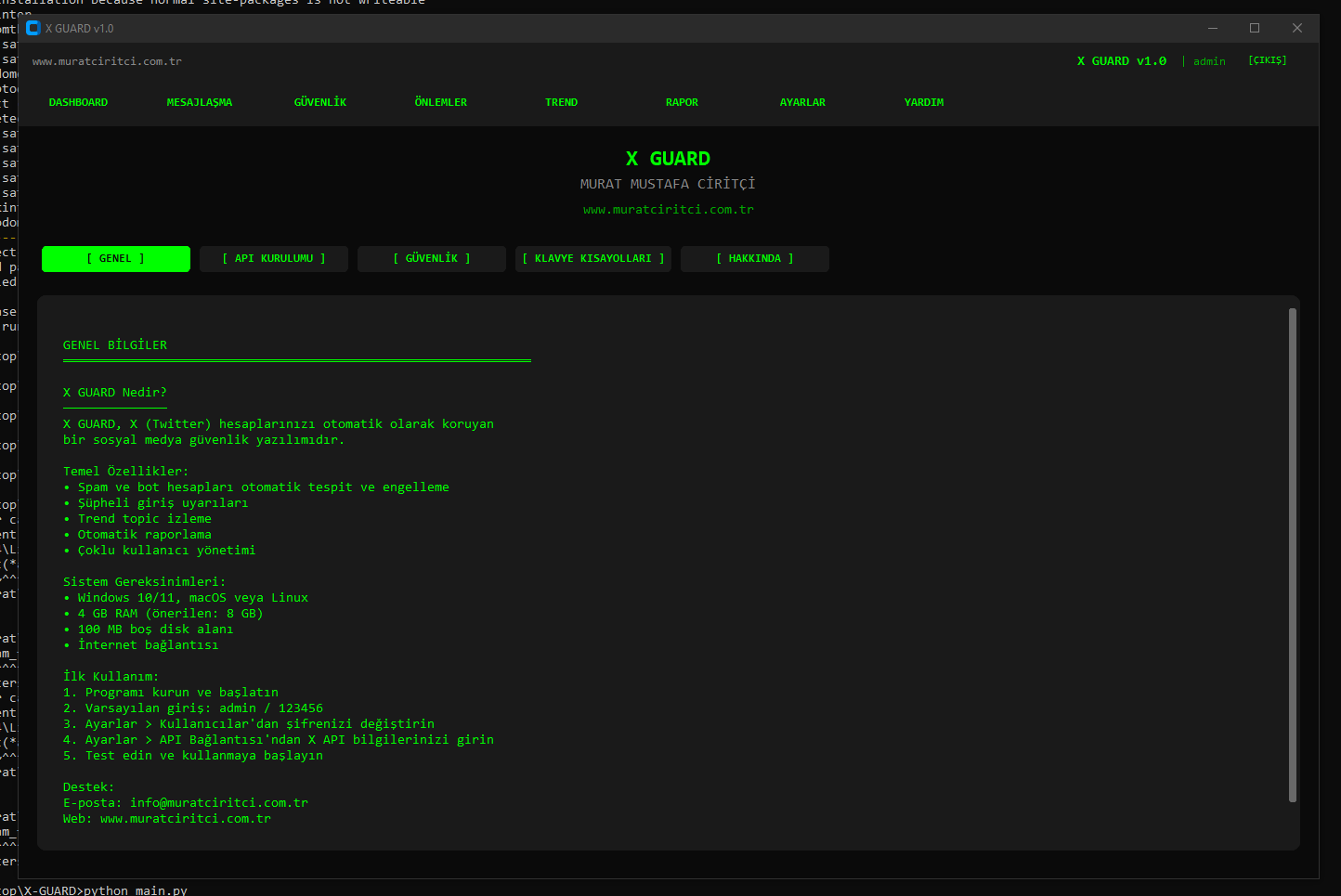Log out using the ÇIKIŞ button
The width and height of the screenshot is (1341, 896).
tap(1268, 60)
